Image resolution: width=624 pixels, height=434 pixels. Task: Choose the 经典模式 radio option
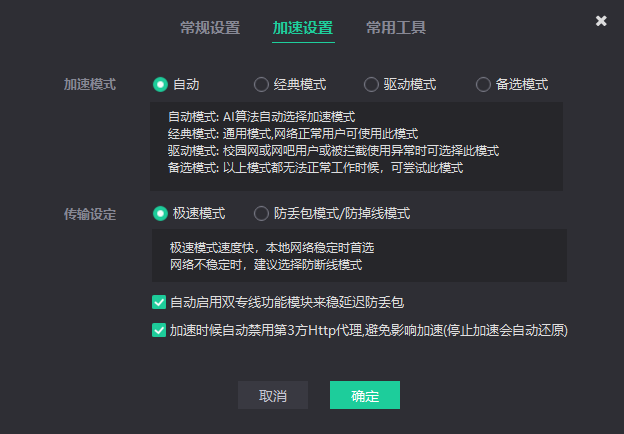tap(262, 85)
